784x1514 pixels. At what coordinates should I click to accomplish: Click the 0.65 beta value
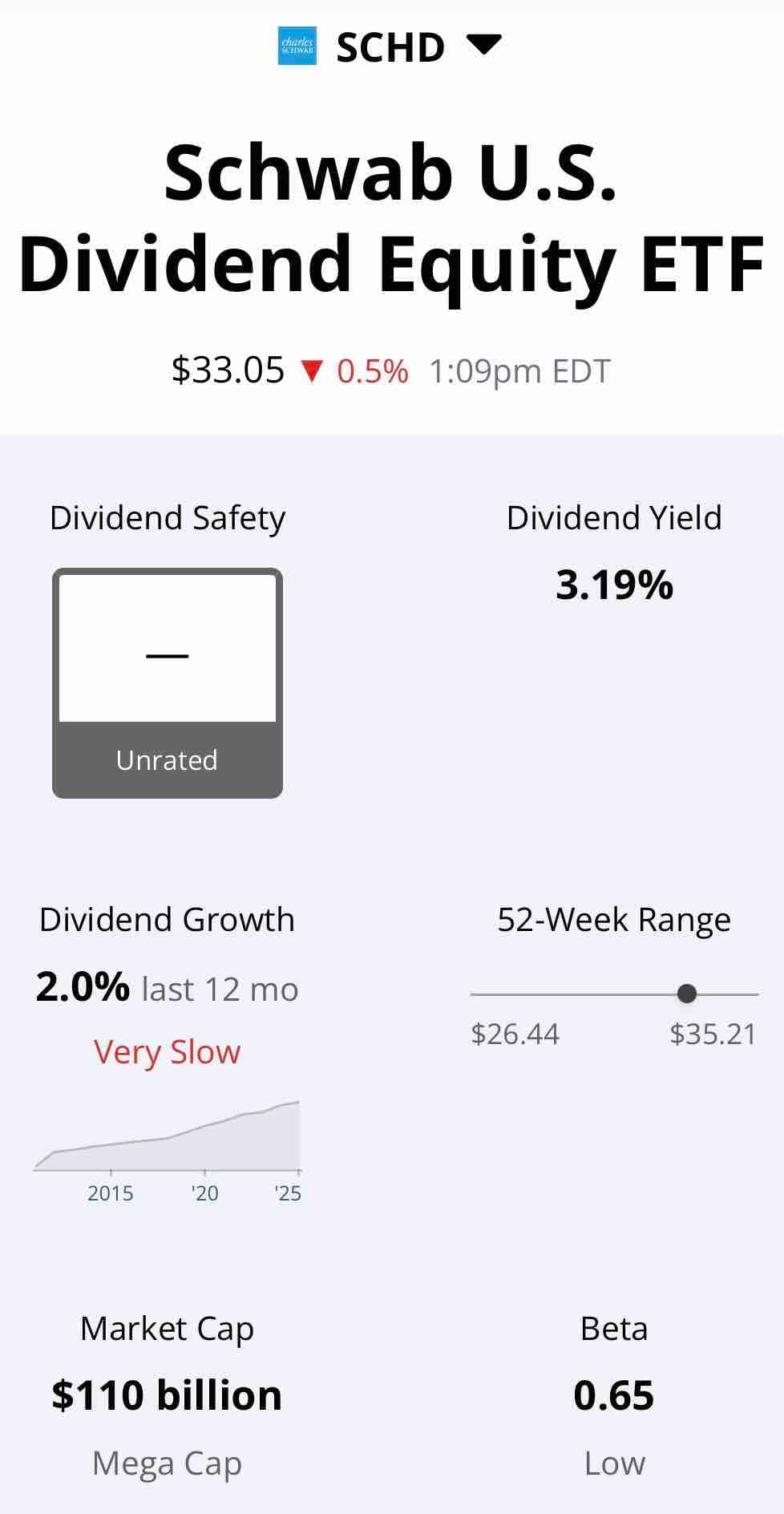tap(614, 1395)
